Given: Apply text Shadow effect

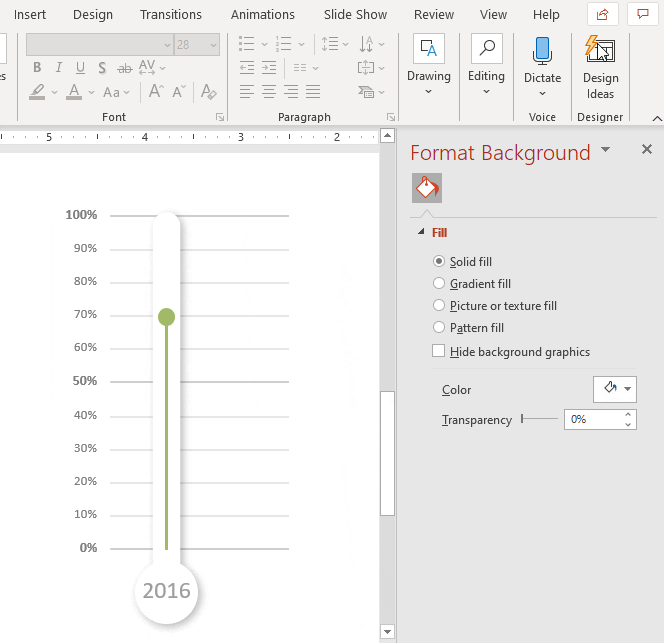Looking at the screenshot, I should [102, 67].
